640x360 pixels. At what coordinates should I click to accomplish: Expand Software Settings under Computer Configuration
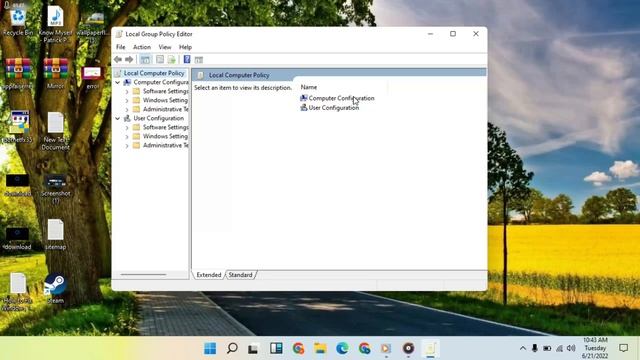(x=127, y=91)
